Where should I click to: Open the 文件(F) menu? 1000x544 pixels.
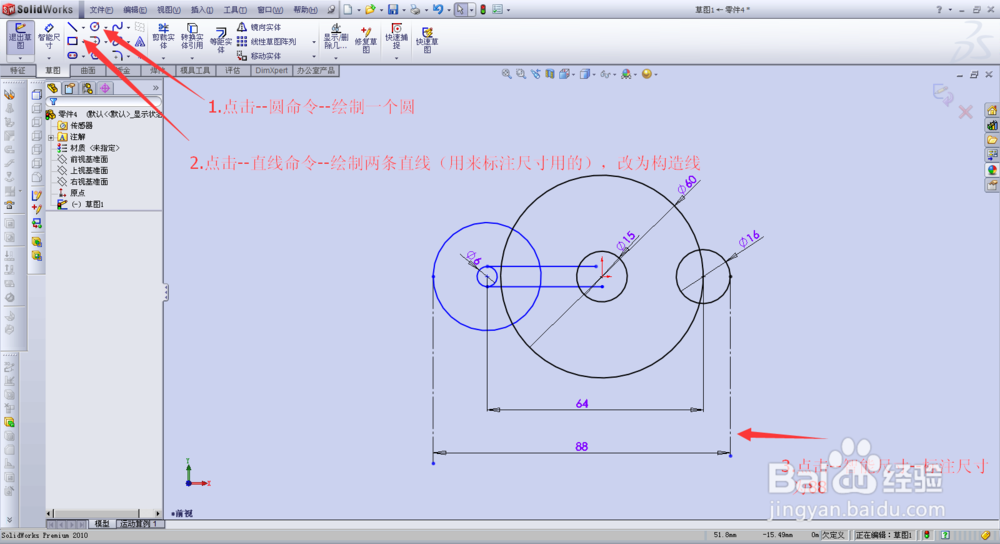tap(101, 10)
